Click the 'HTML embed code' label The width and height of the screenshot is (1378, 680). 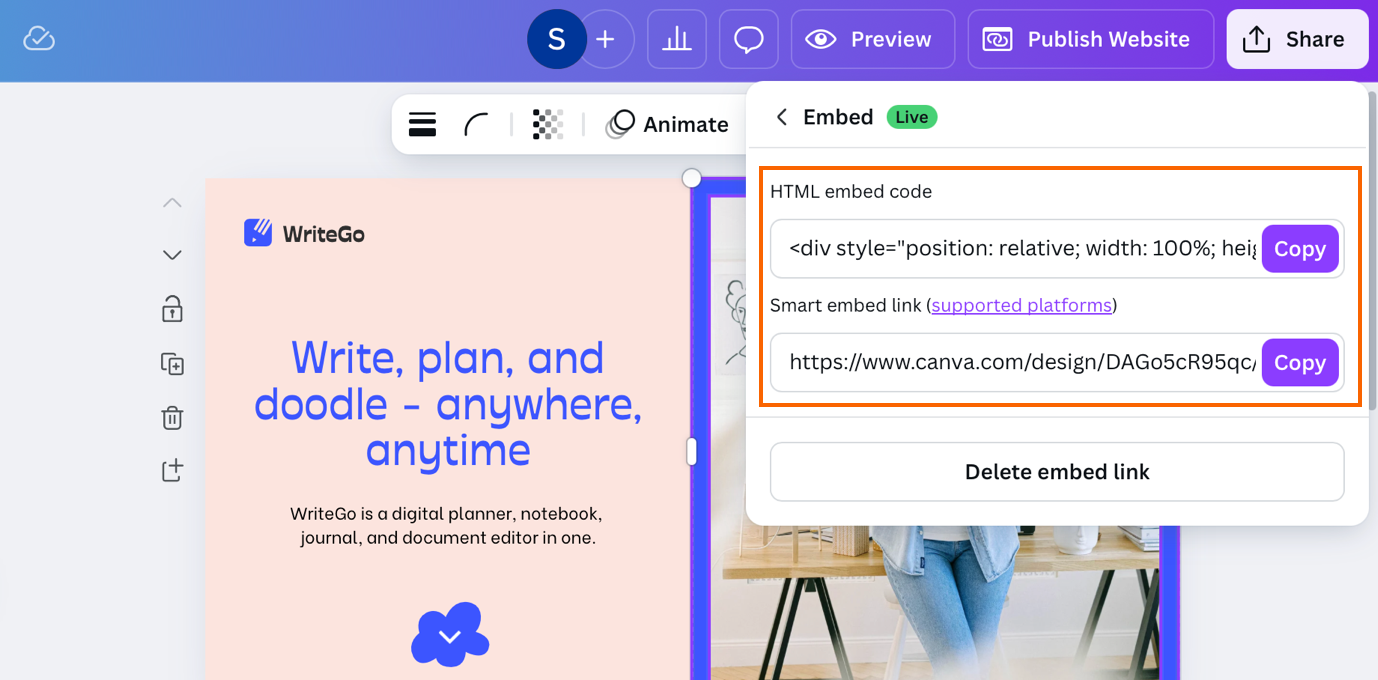coord(851,191)
